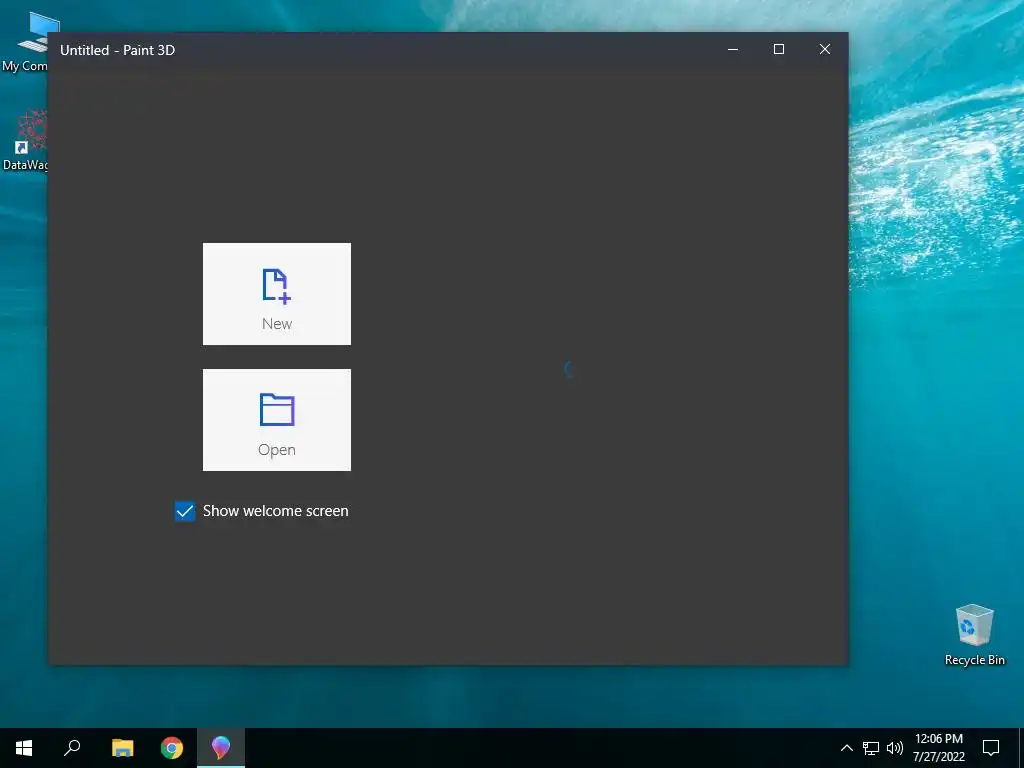The height and width of the screenshot is (768, 1024).
Task: Open an existing file in Paint 3D
Action: pyautogui.click(x=276, y=420)
